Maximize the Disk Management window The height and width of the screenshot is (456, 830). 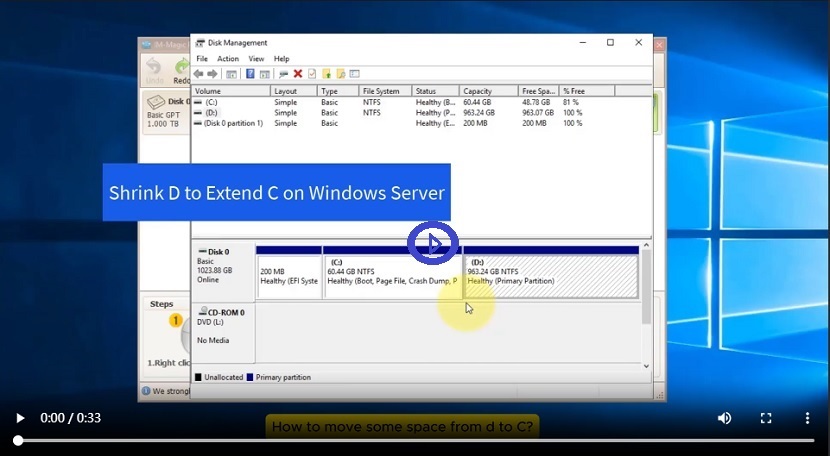pyautogui.click(x=610, y=43)
